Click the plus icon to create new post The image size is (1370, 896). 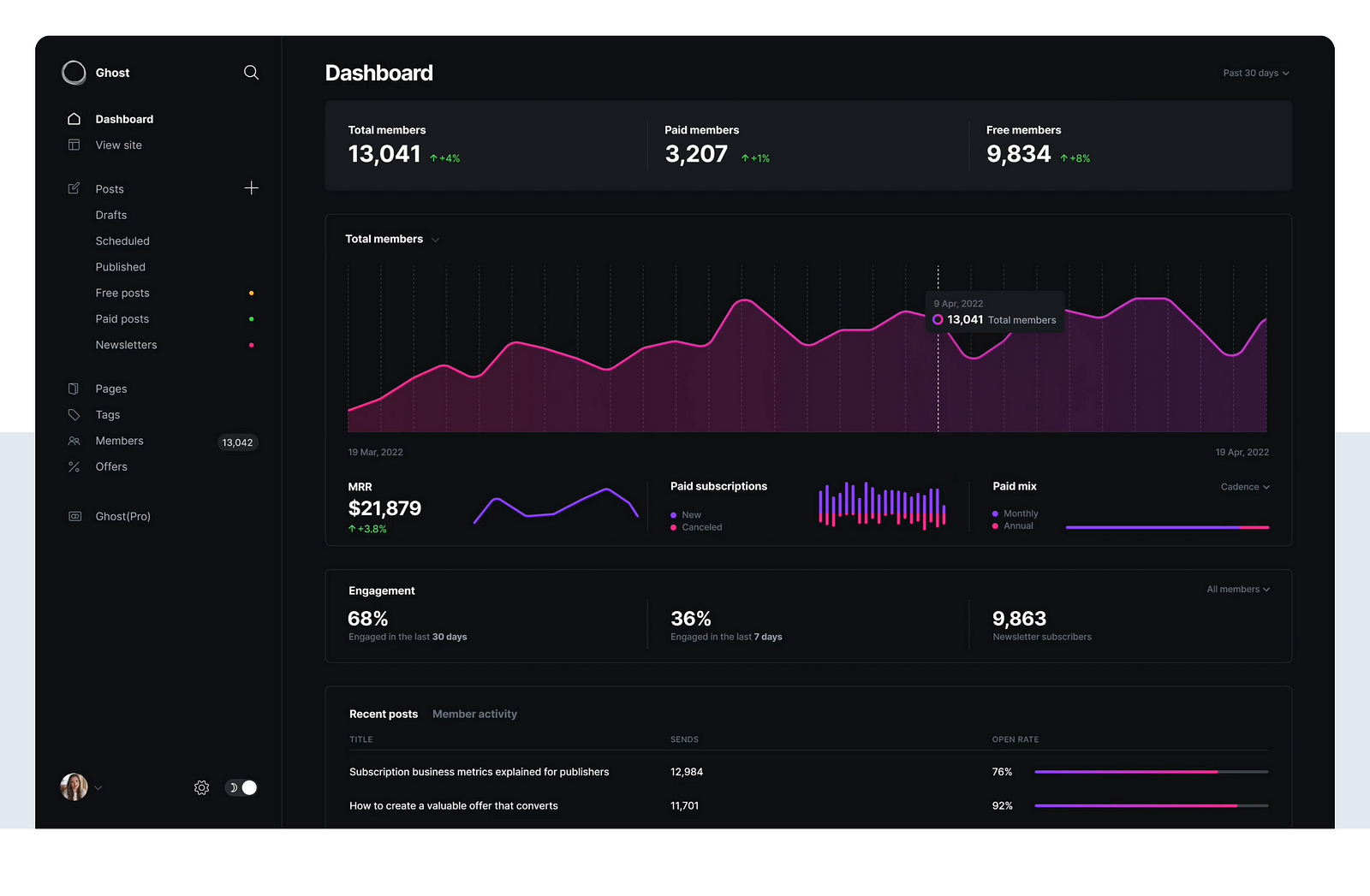point(251,188)
